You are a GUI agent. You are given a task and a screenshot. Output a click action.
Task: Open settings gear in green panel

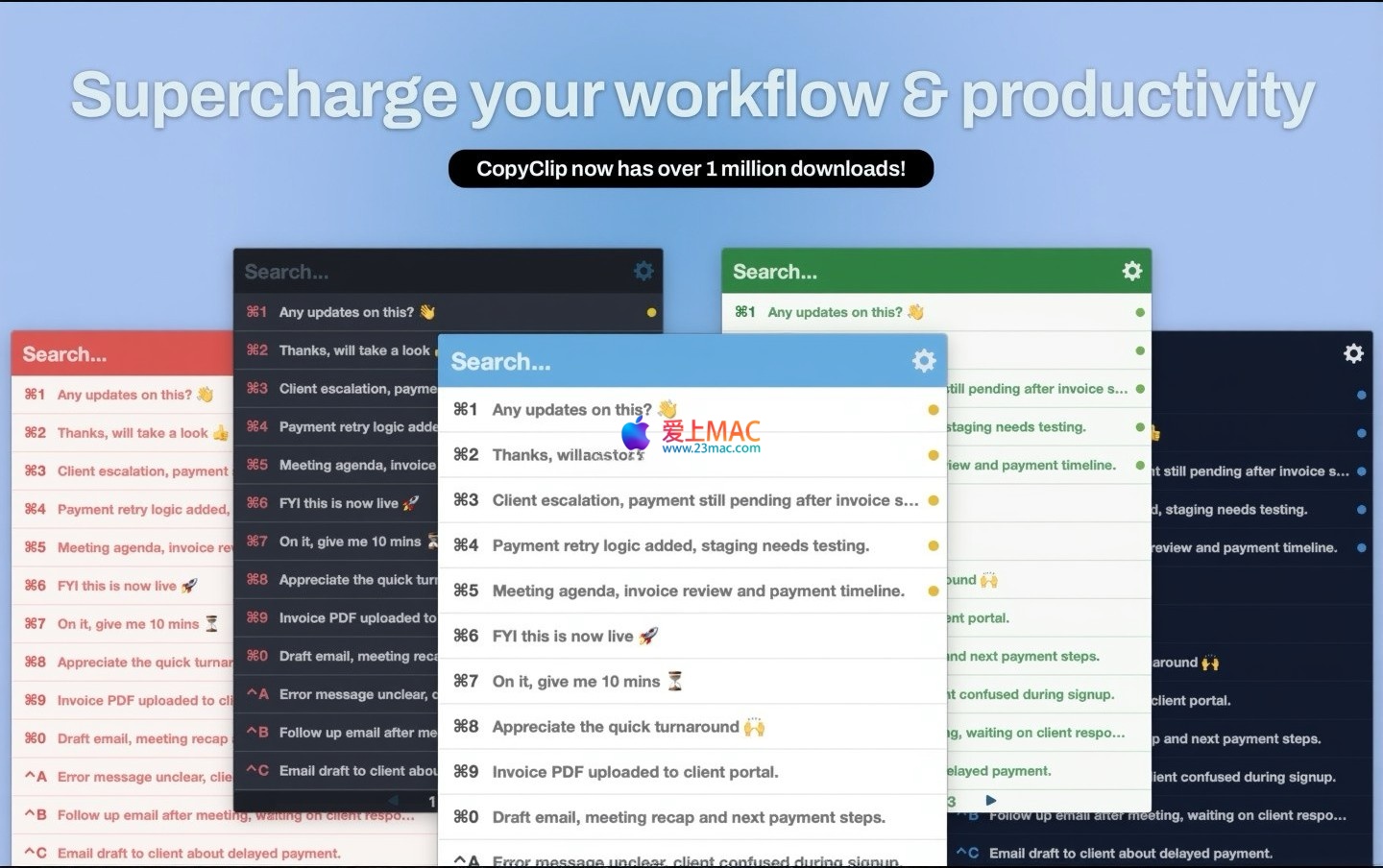(x=1131, y=272)
